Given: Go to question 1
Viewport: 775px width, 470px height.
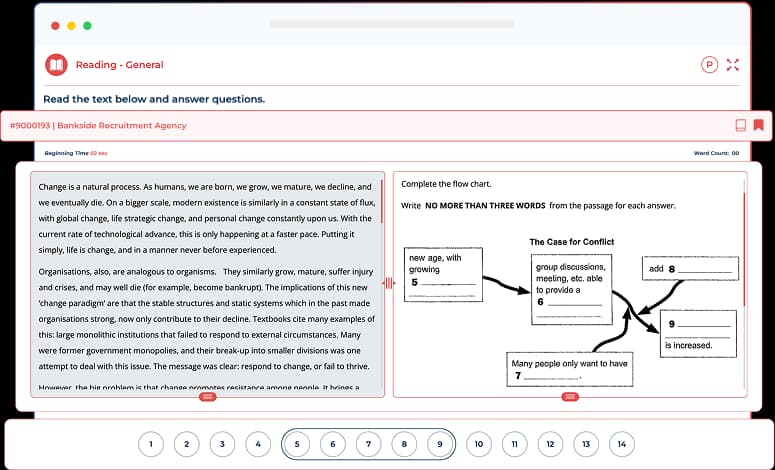Looking at the screenshot, I should (150, 444).
